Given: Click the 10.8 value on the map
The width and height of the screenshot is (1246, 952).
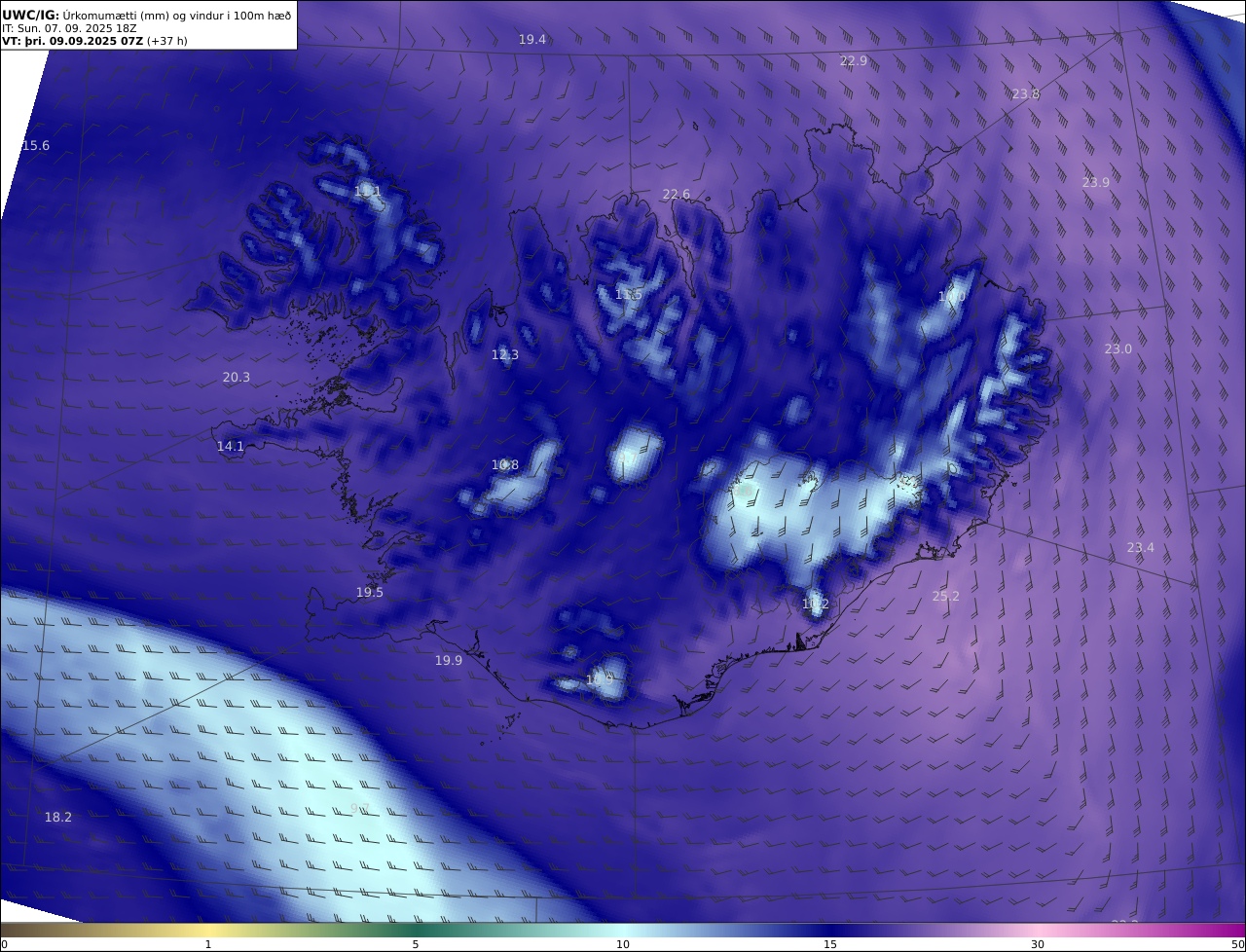Looking at the screenshot, I should click(505, 465).
